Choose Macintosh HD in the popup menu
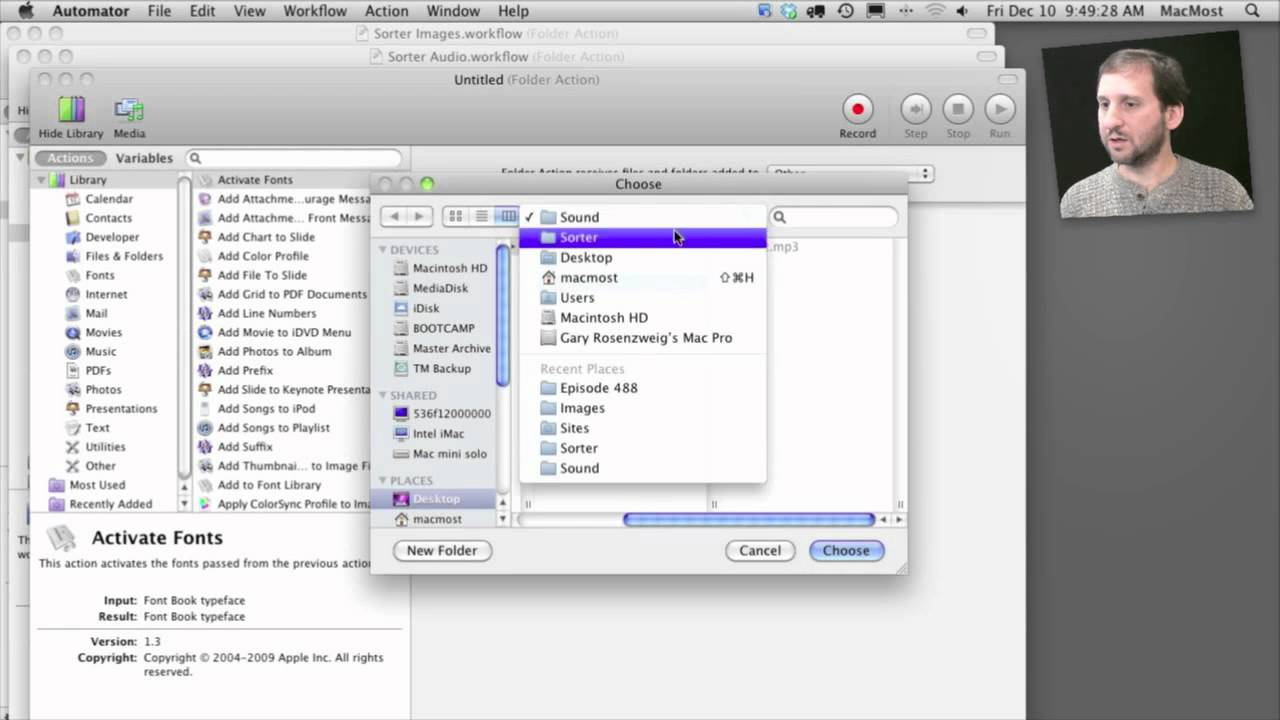Image resolution: width=1280 pixels, height=720 pixels. [x=642, y=317]
